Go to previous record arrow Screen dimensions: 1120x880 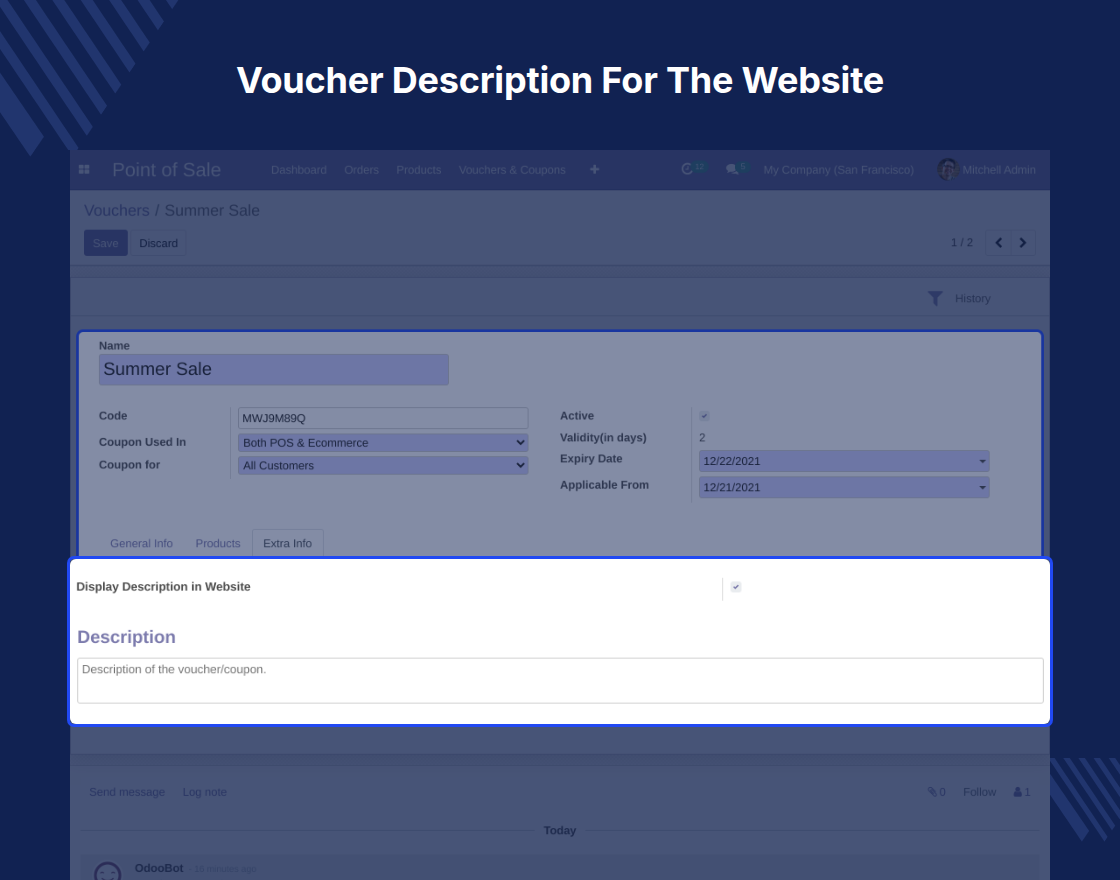coord(999,243)
